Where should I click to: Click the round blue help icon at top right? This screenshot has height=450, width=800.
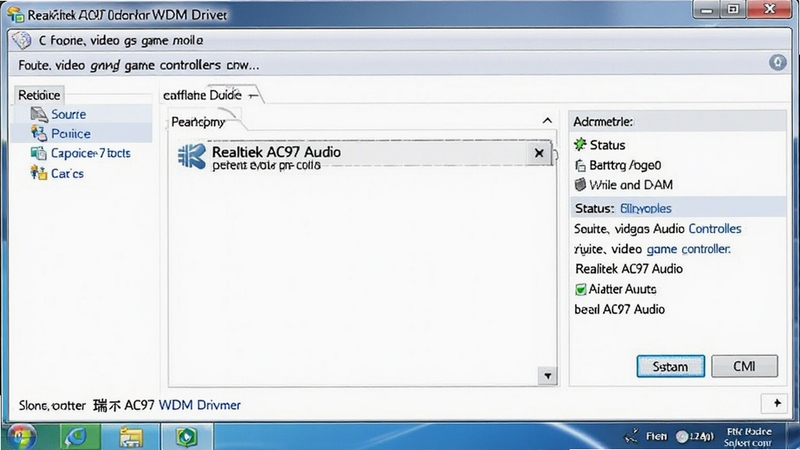coord(778,63)
